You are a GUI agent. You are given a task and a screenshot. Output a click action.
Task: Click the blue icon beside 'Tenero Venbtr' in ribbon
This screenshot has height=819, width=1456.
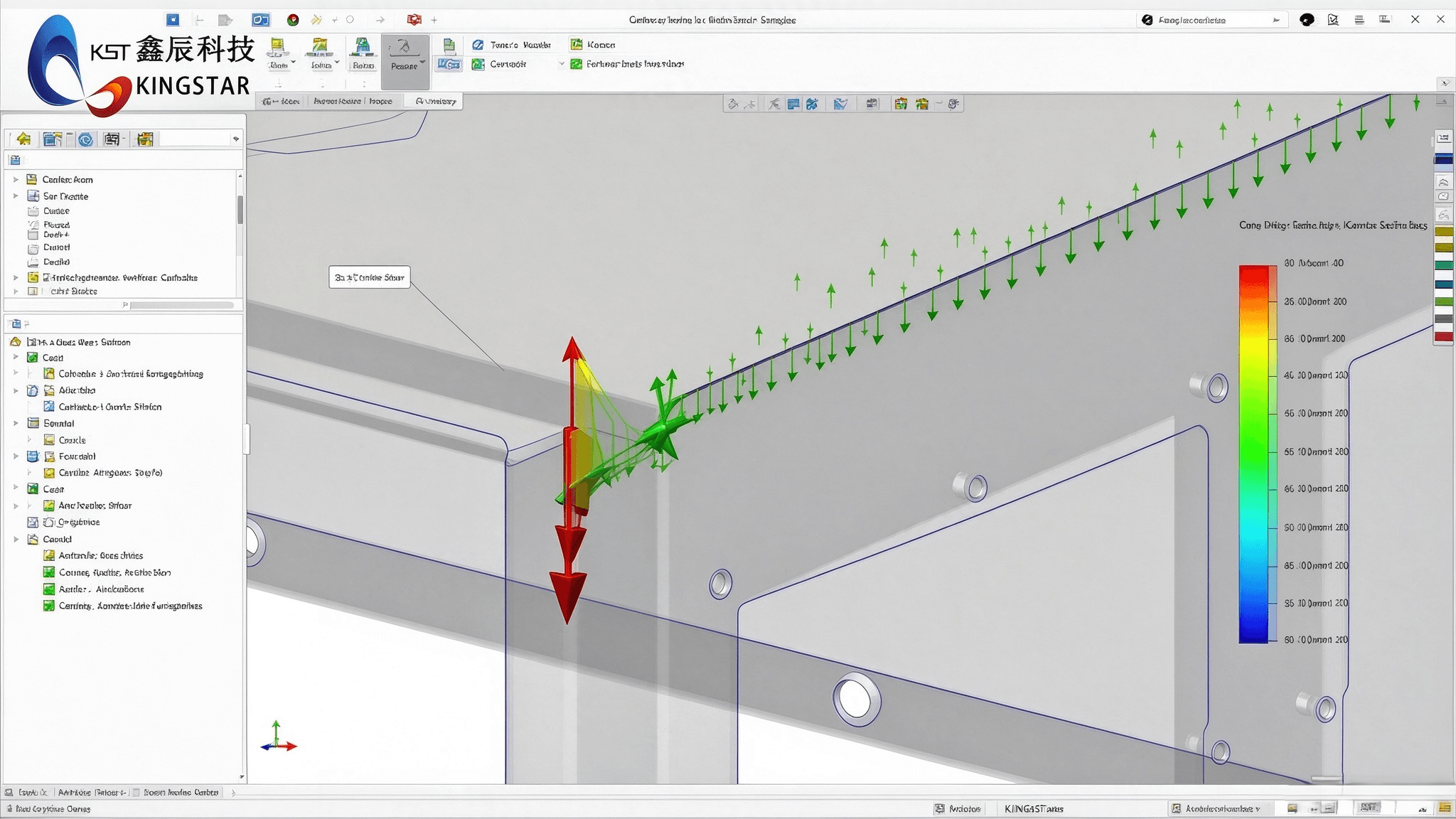click(478, 45)
